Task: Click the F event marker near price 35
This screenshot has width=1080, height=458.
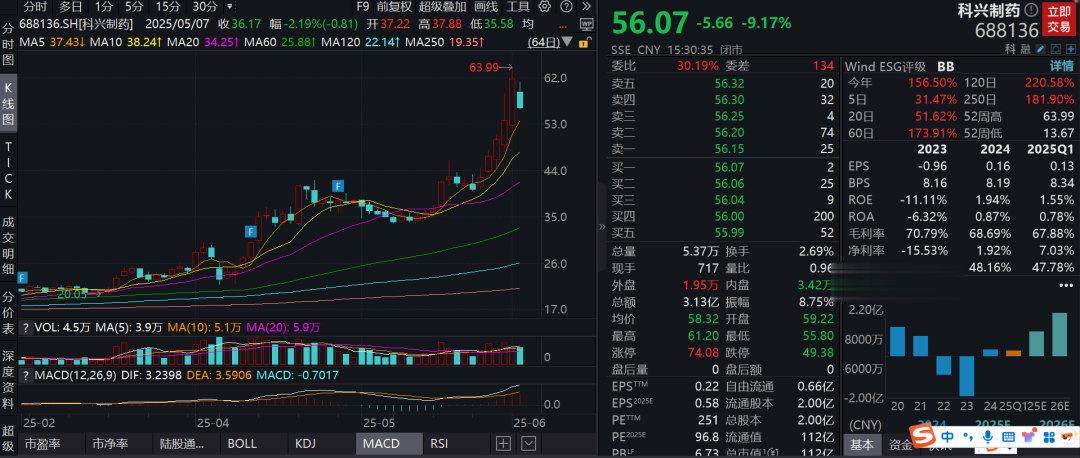Action: tap(251, 231)
